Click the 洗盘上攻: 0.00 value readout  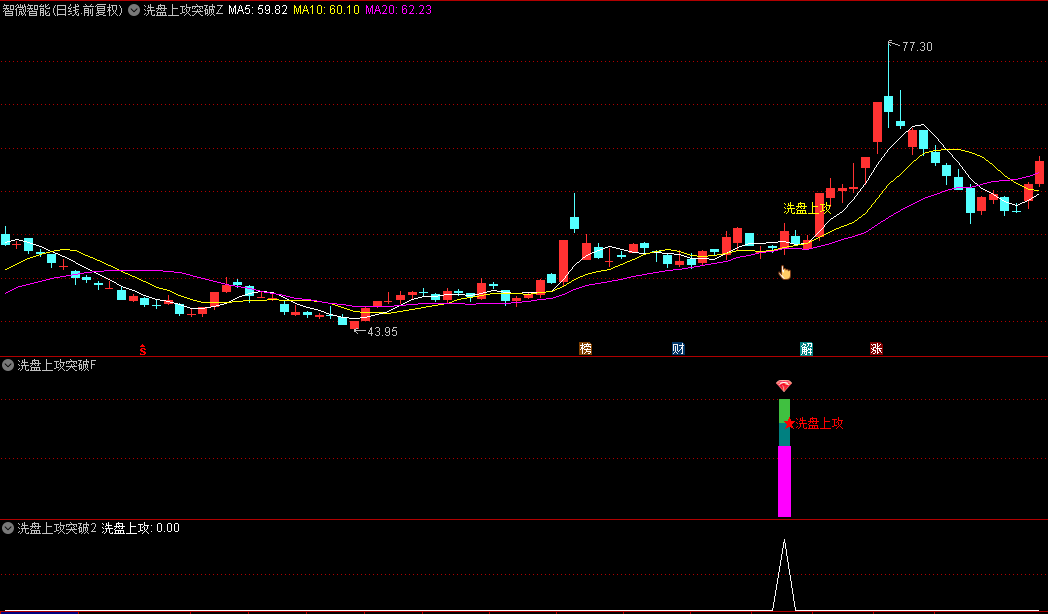pos(140,528)
